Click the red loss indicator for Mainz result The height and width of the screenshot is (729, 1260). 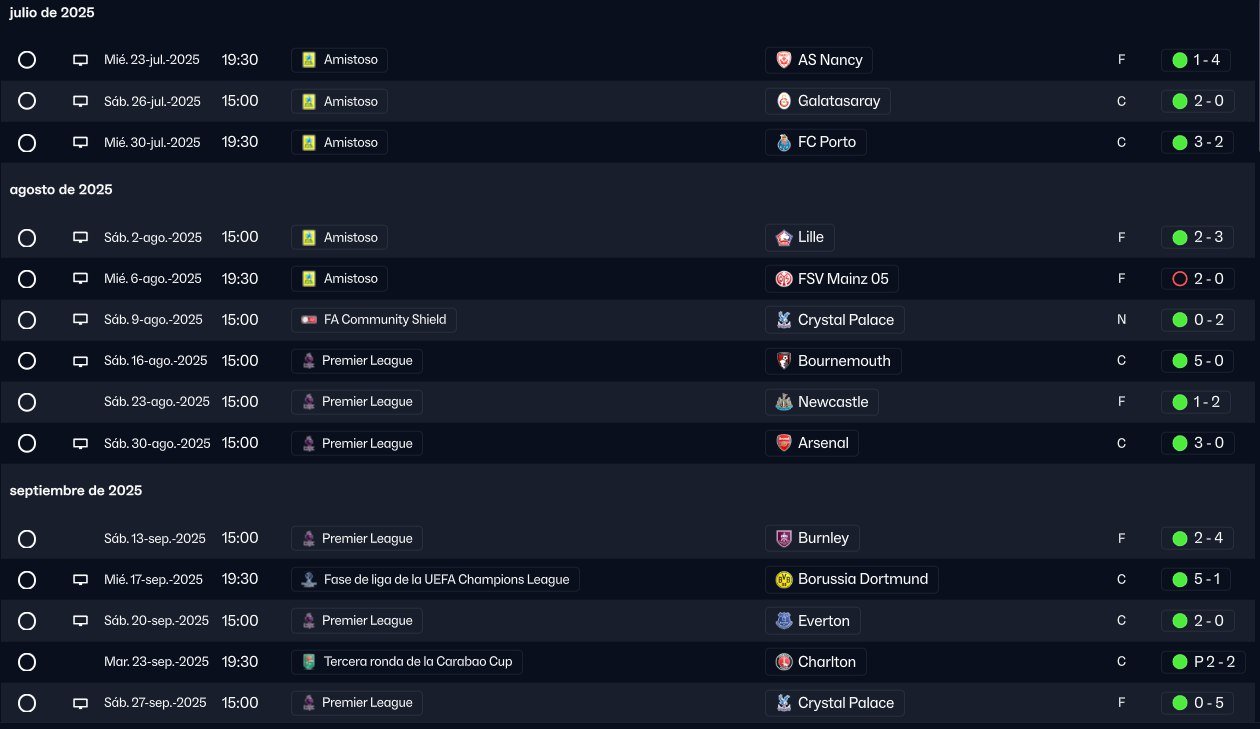click(1179, 279)
